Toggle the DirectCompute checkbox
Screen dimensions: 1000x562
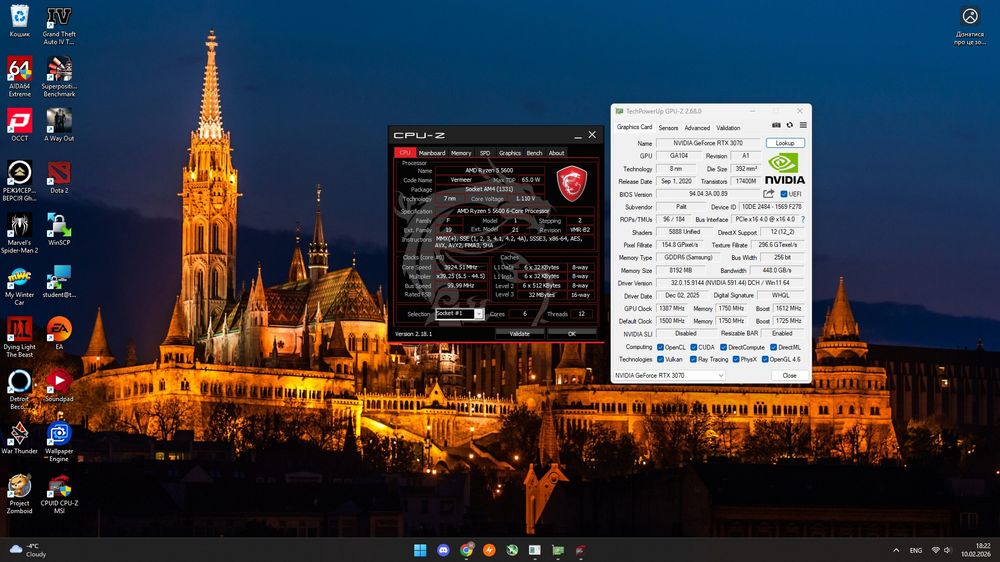click(723, 347)
